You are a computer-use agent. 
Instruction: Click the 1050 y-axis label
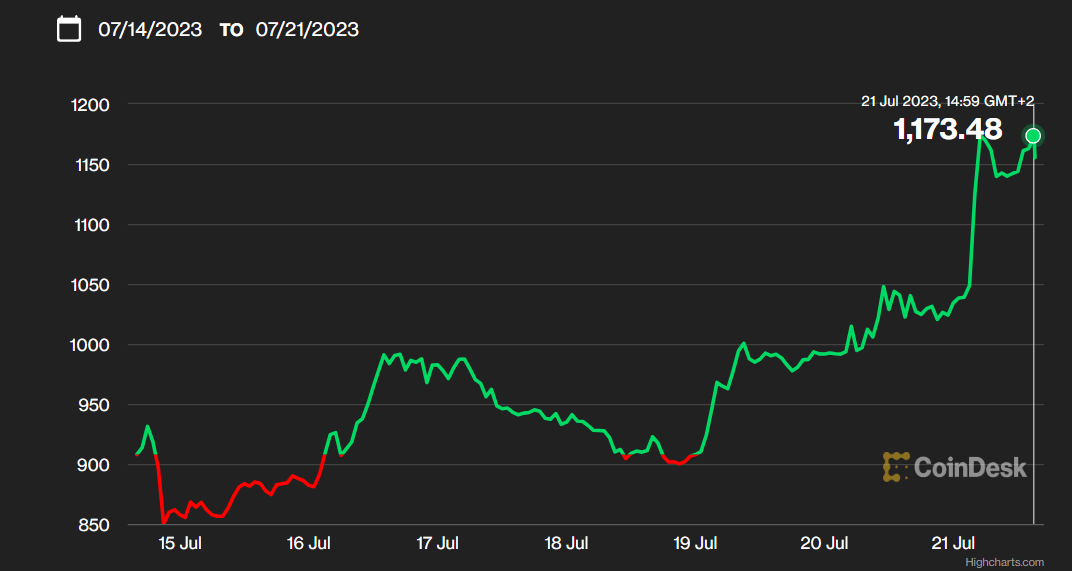(90, 285)
